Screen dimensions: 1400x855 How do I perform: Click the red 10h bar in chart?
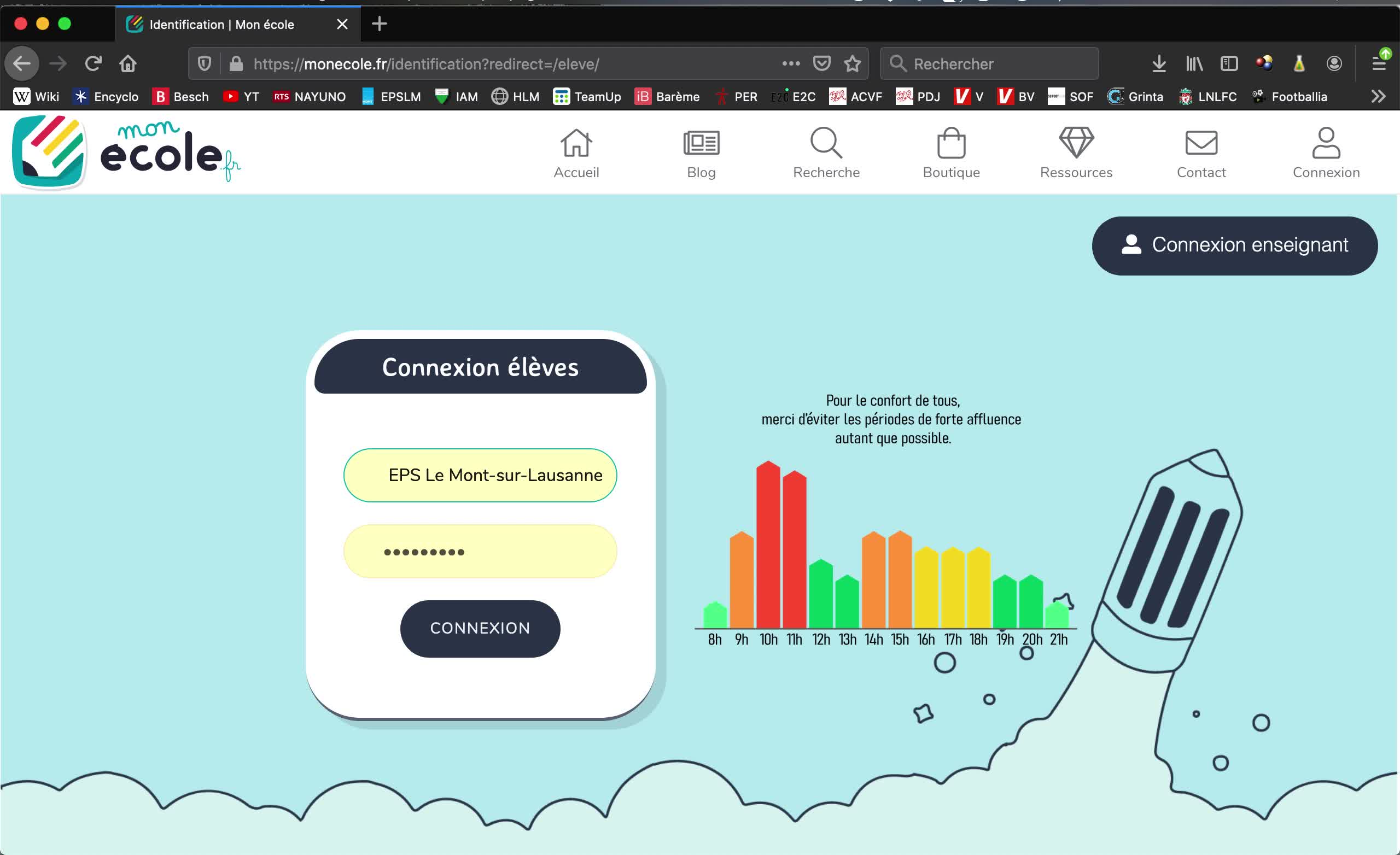[x=768, y=546]
